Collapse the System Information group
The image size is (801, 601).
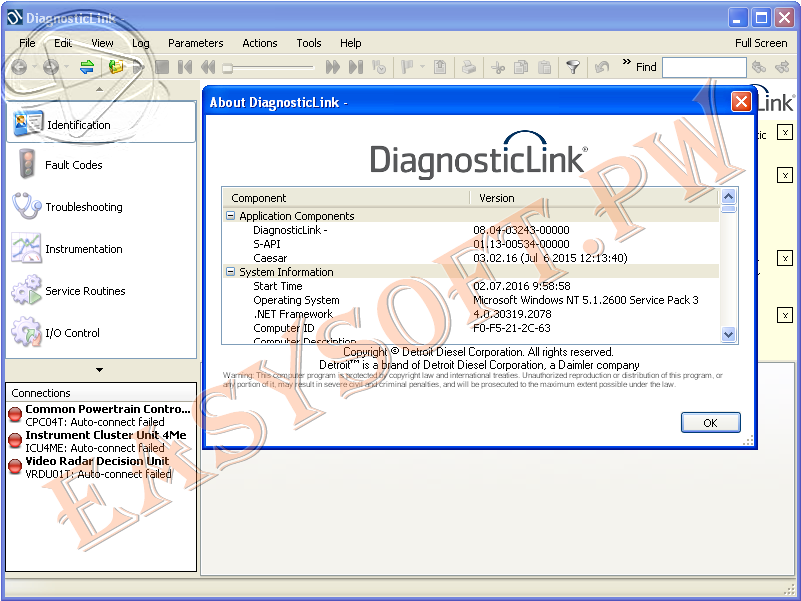[x=230, y=272]
